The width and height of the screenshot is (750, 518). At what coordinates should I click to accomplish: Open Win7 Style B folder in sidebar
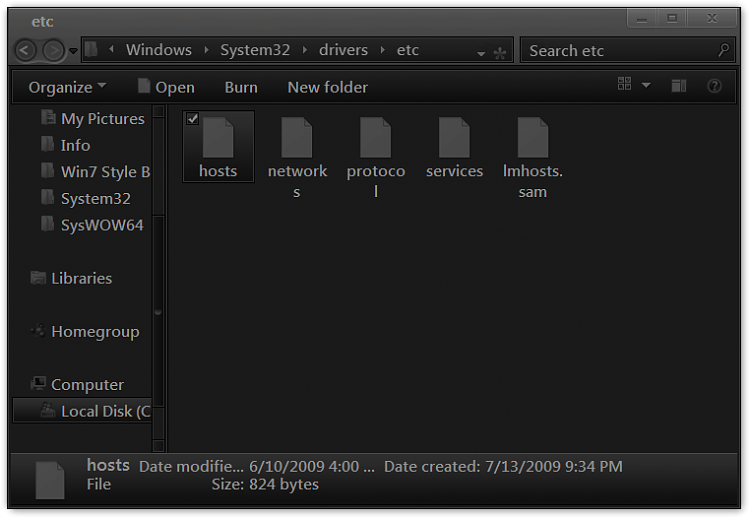[96, 171]
